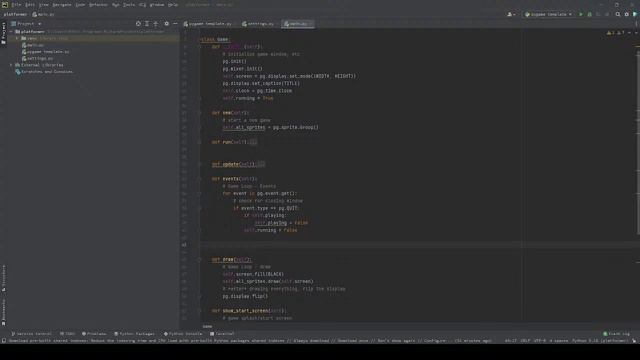Collapse the platformer root folder

click(x=11, y=31)
